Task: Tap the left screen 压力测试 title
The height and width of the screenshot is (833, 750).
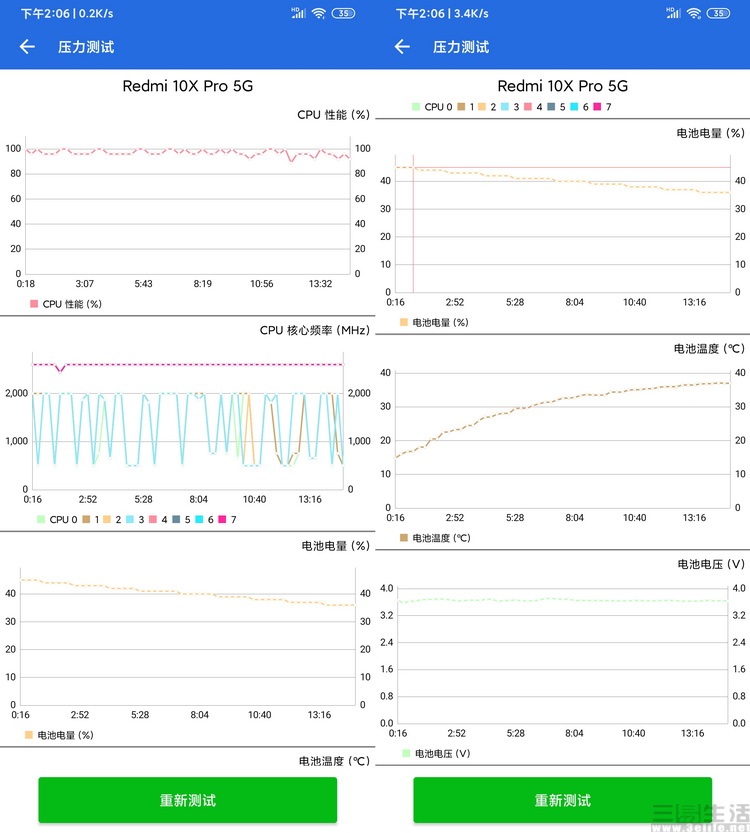Action: (x=86, y=47)
